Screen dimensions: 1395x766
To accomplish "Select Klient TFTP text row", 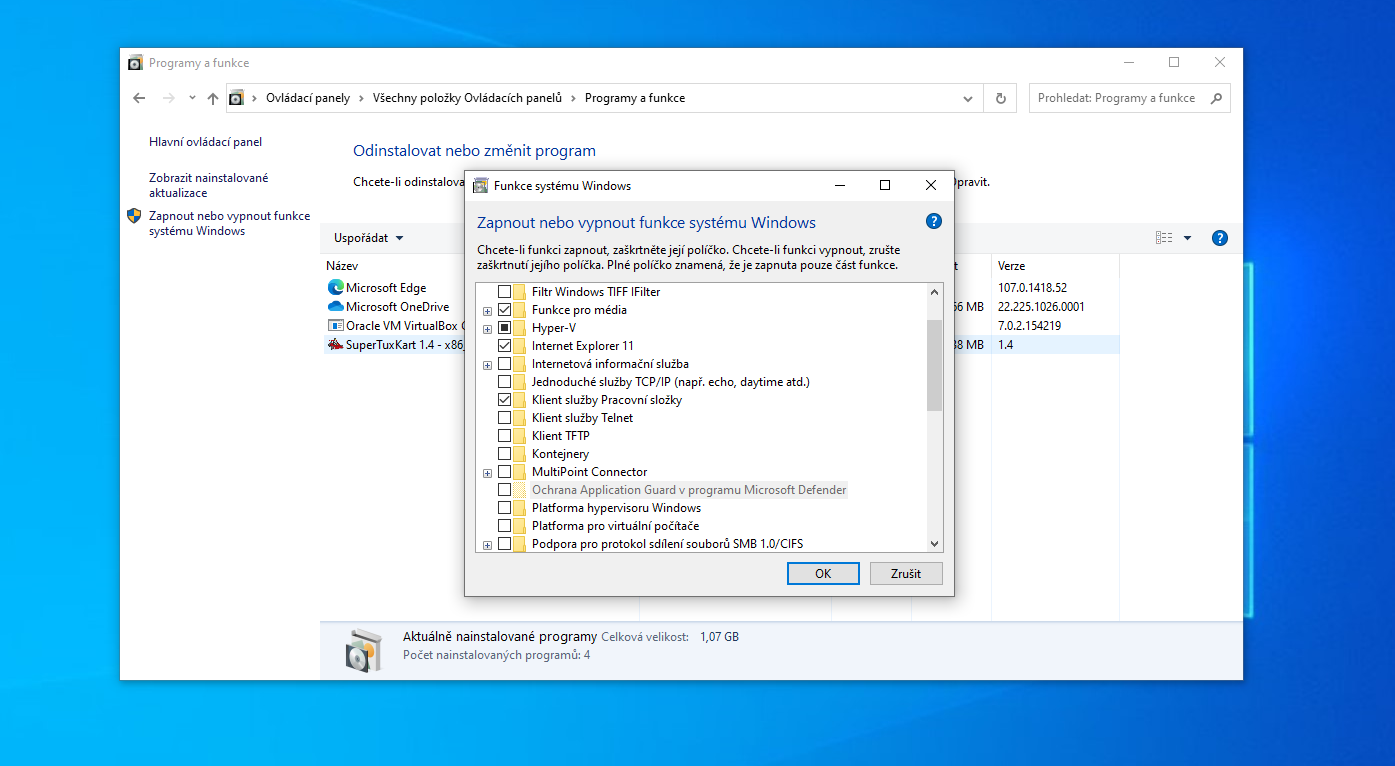I will (561, 436).
